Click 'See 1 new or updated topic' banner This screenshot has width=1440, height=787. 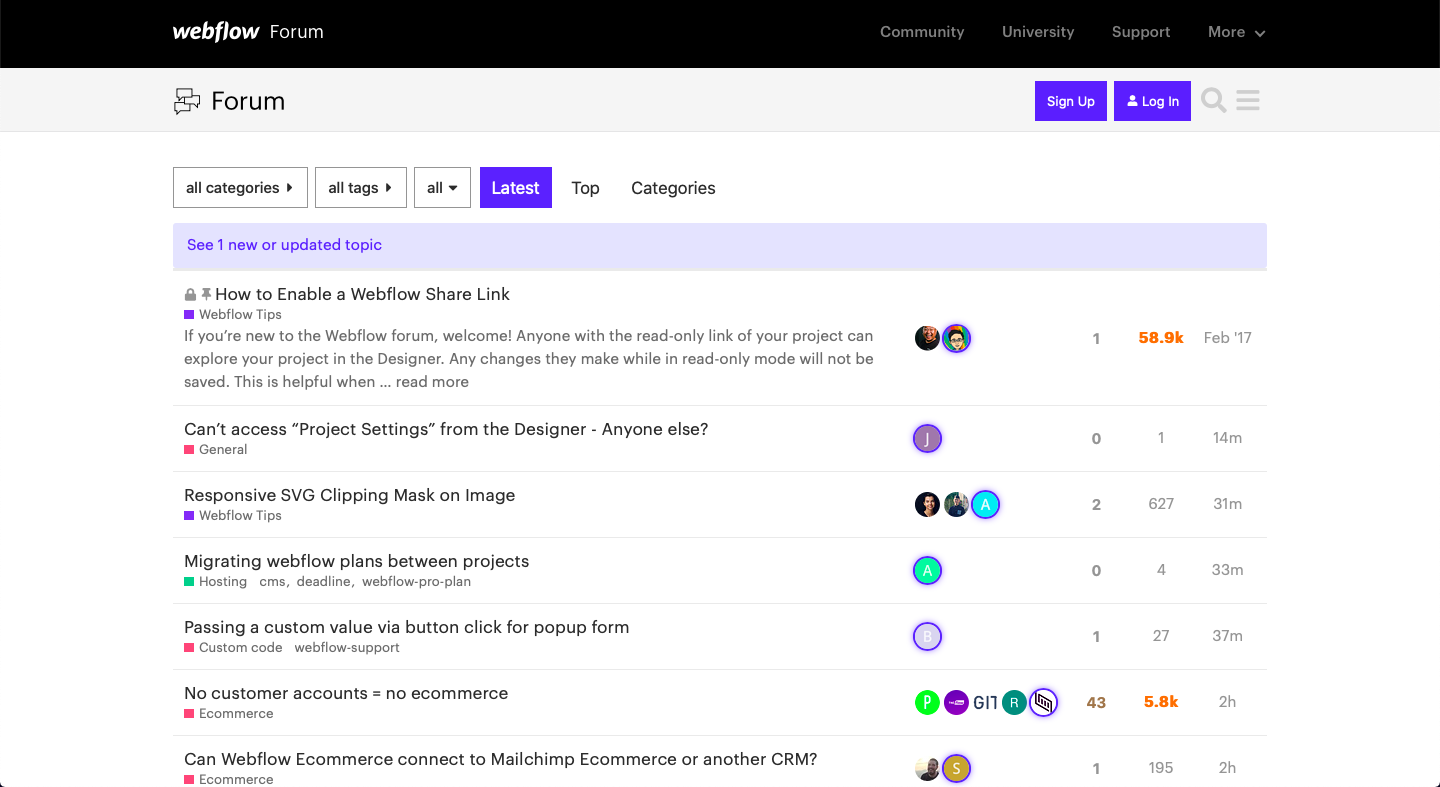[720, 246]
